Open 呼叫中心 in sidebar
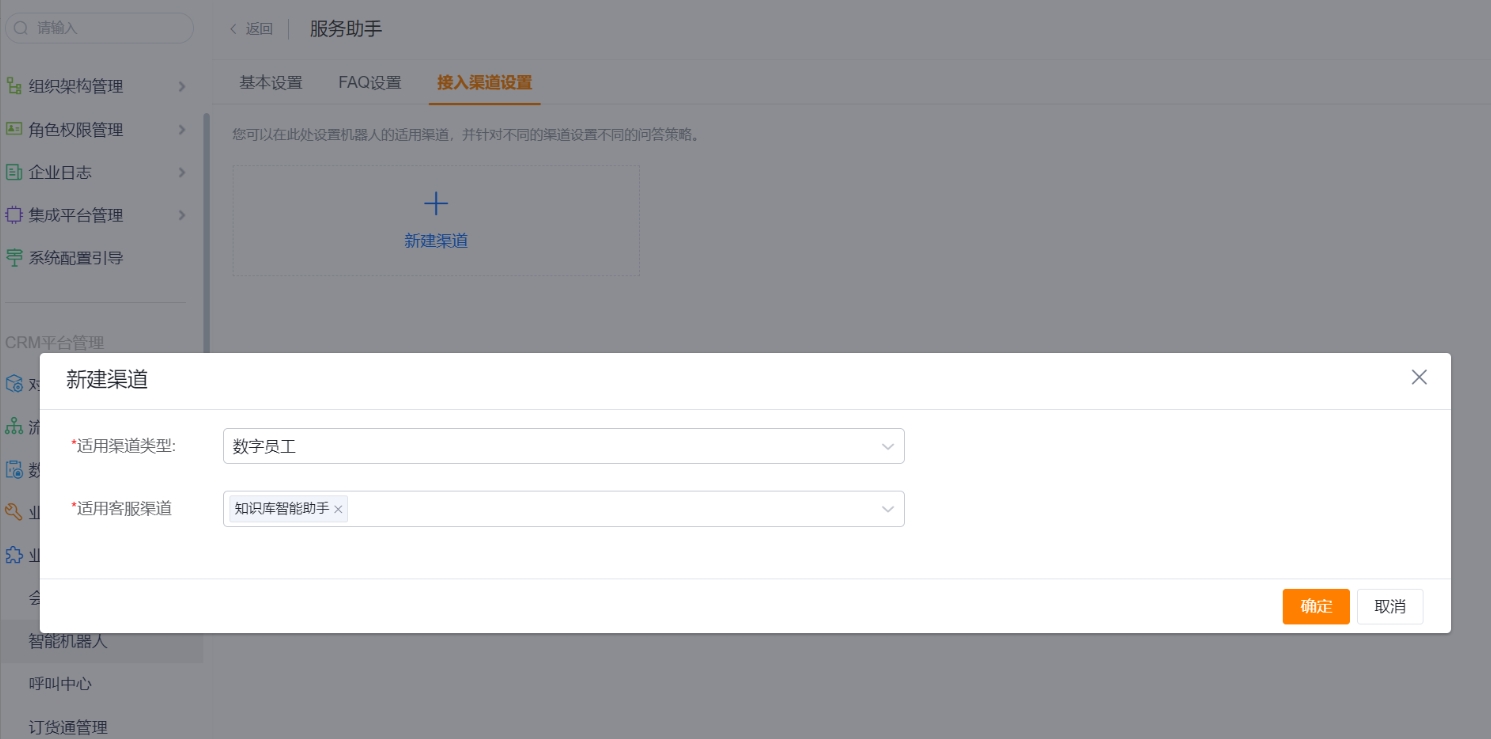 click(60, 684)
